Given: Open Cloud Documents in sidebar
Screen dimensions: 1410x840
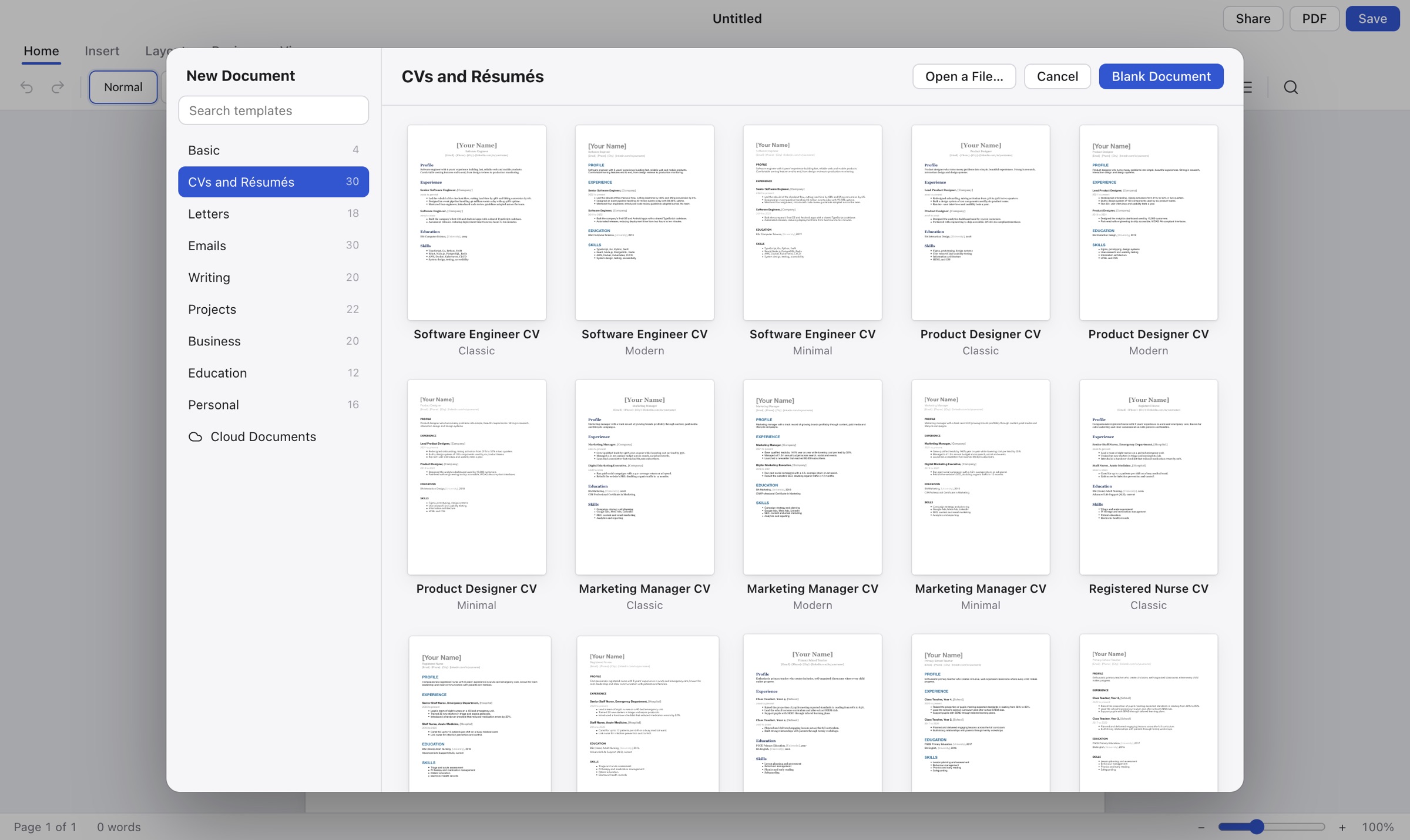Looking at the screenshot, I should coord(274,436).
